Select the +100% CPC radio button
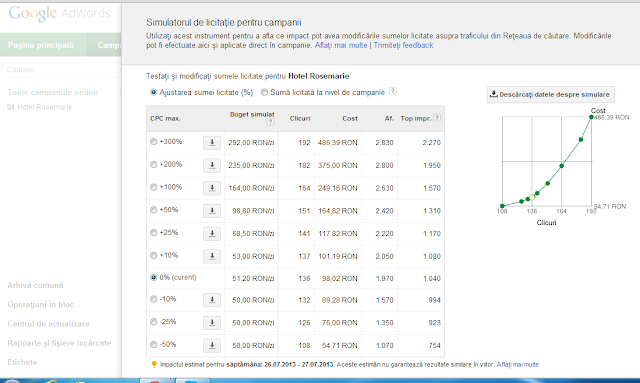640x383 pixels. tap(153, 187)
